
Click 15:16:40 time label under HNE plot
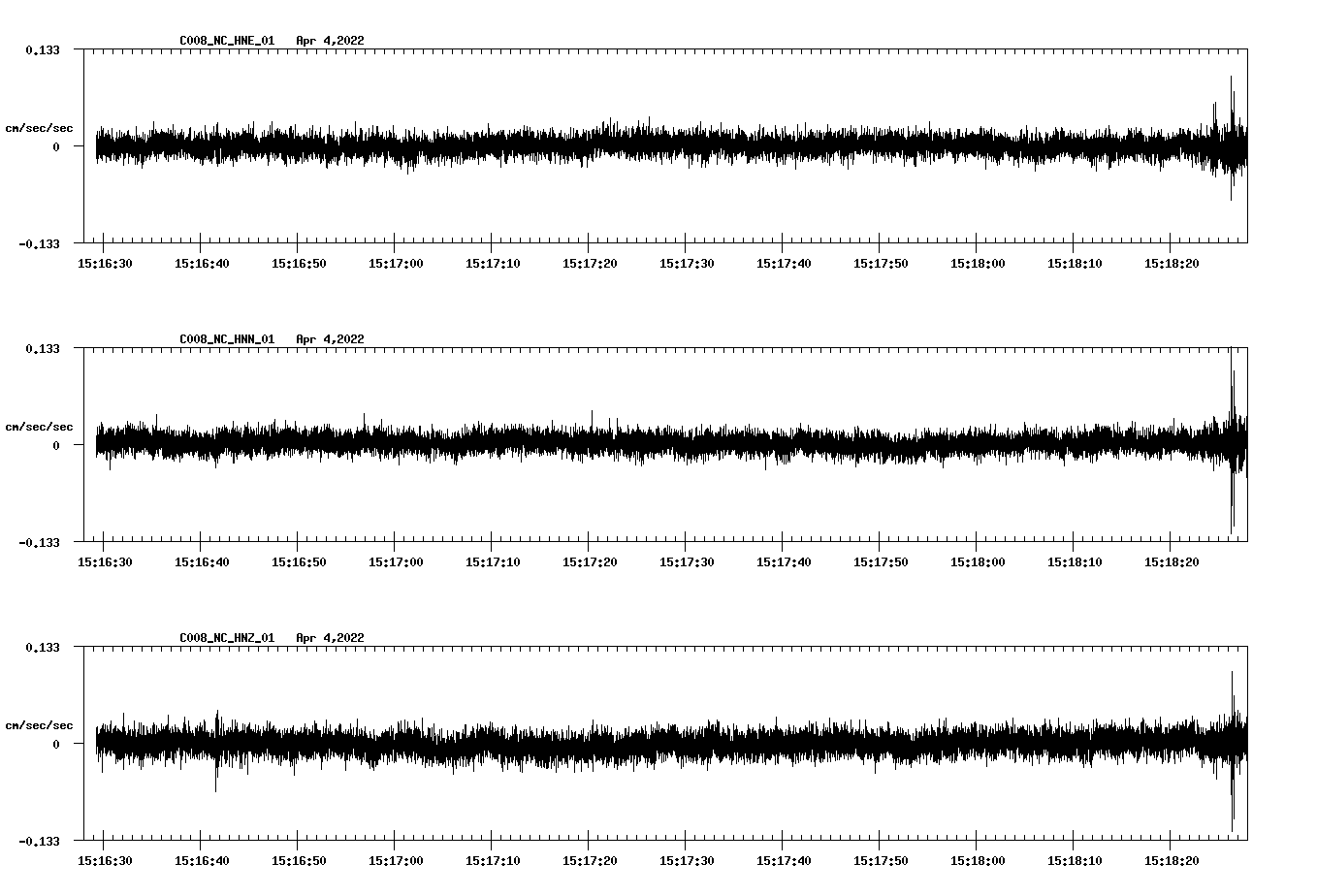coord(202,264)
